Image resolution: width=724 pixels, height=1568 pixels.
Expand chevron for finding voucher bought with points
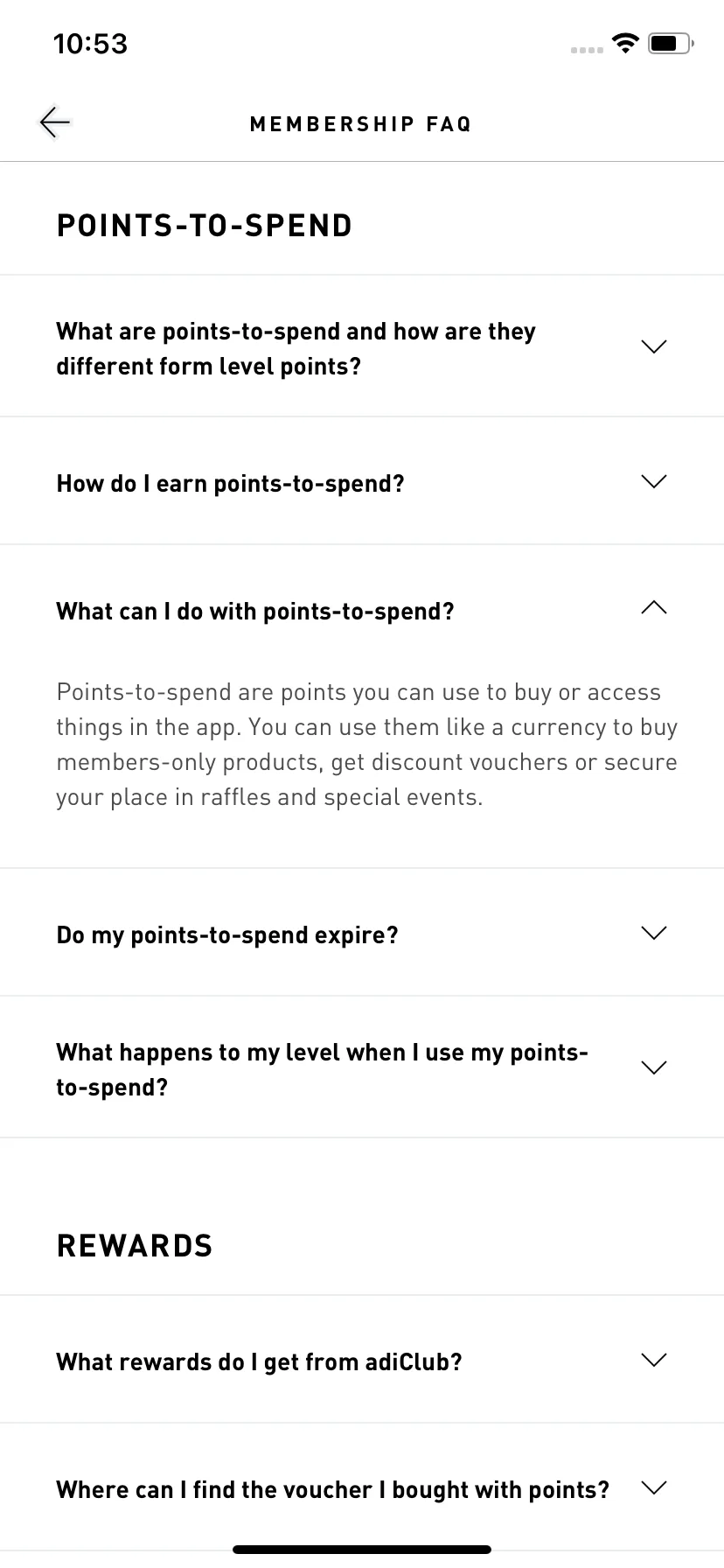pos(654,1487)
